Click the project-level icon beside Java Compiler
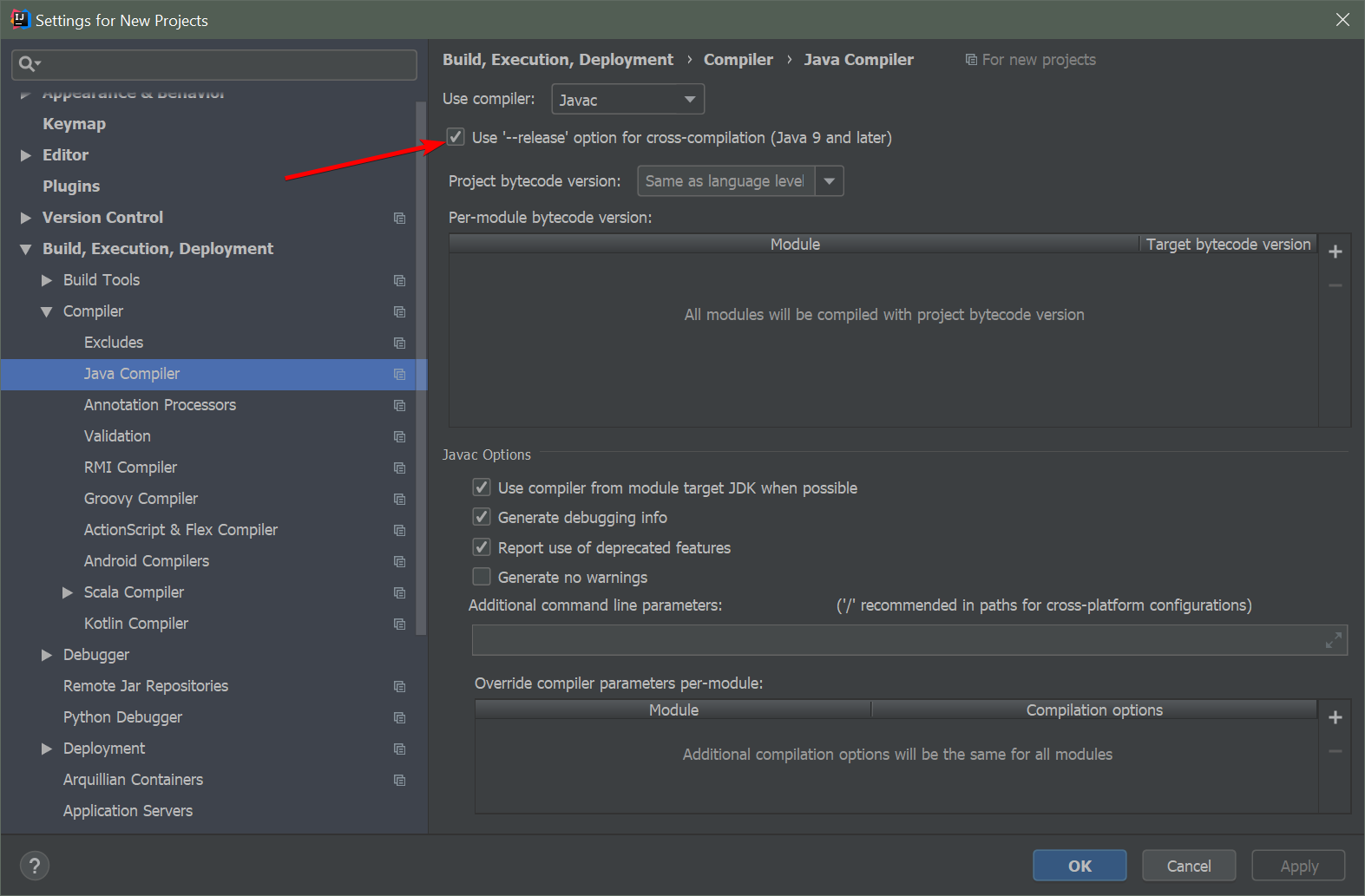Screen dimensions: 1365x896 [399, 374]
